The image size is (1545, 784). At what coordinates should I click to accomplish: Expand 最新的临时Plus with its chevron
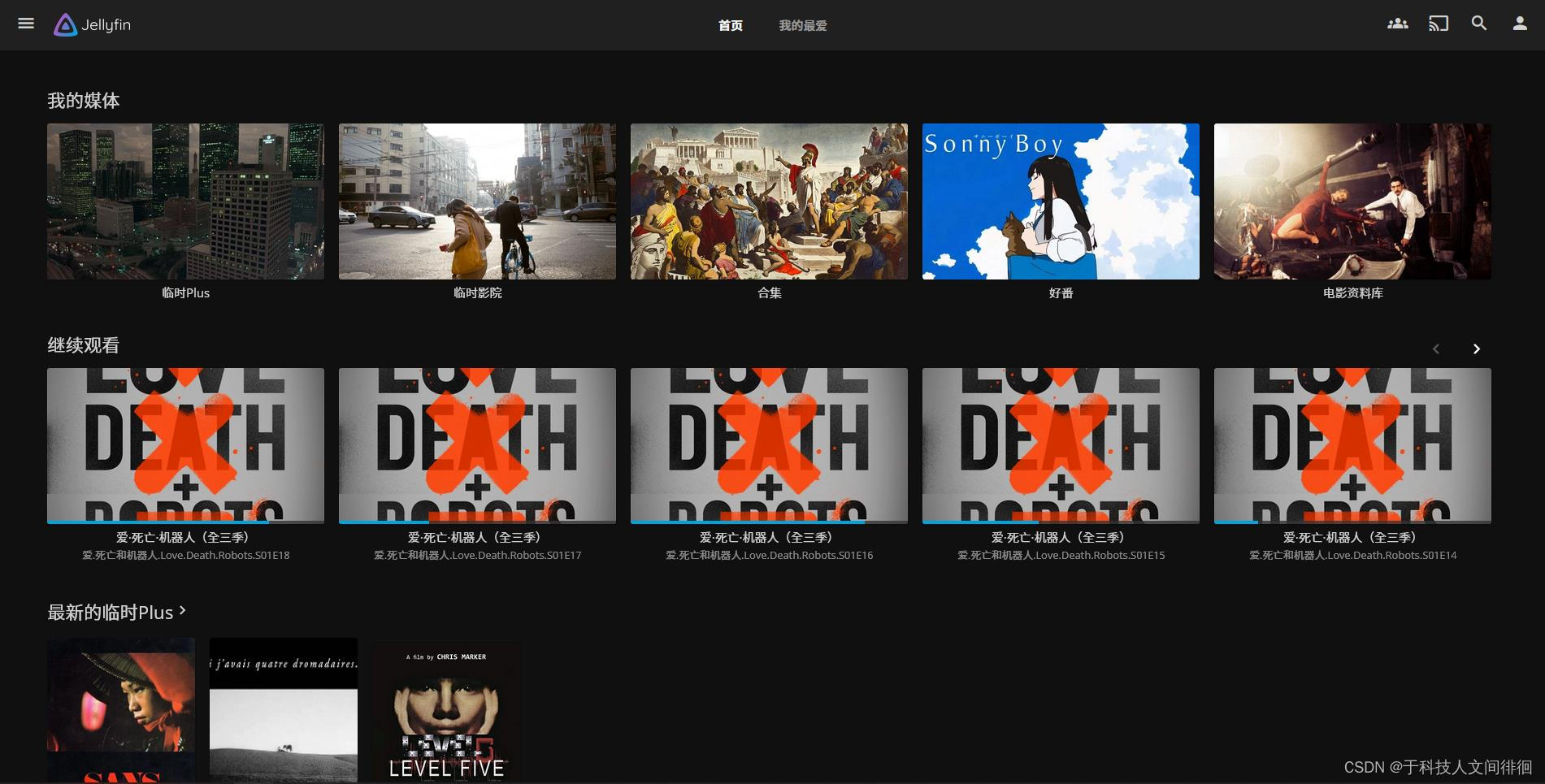point(183,610)
